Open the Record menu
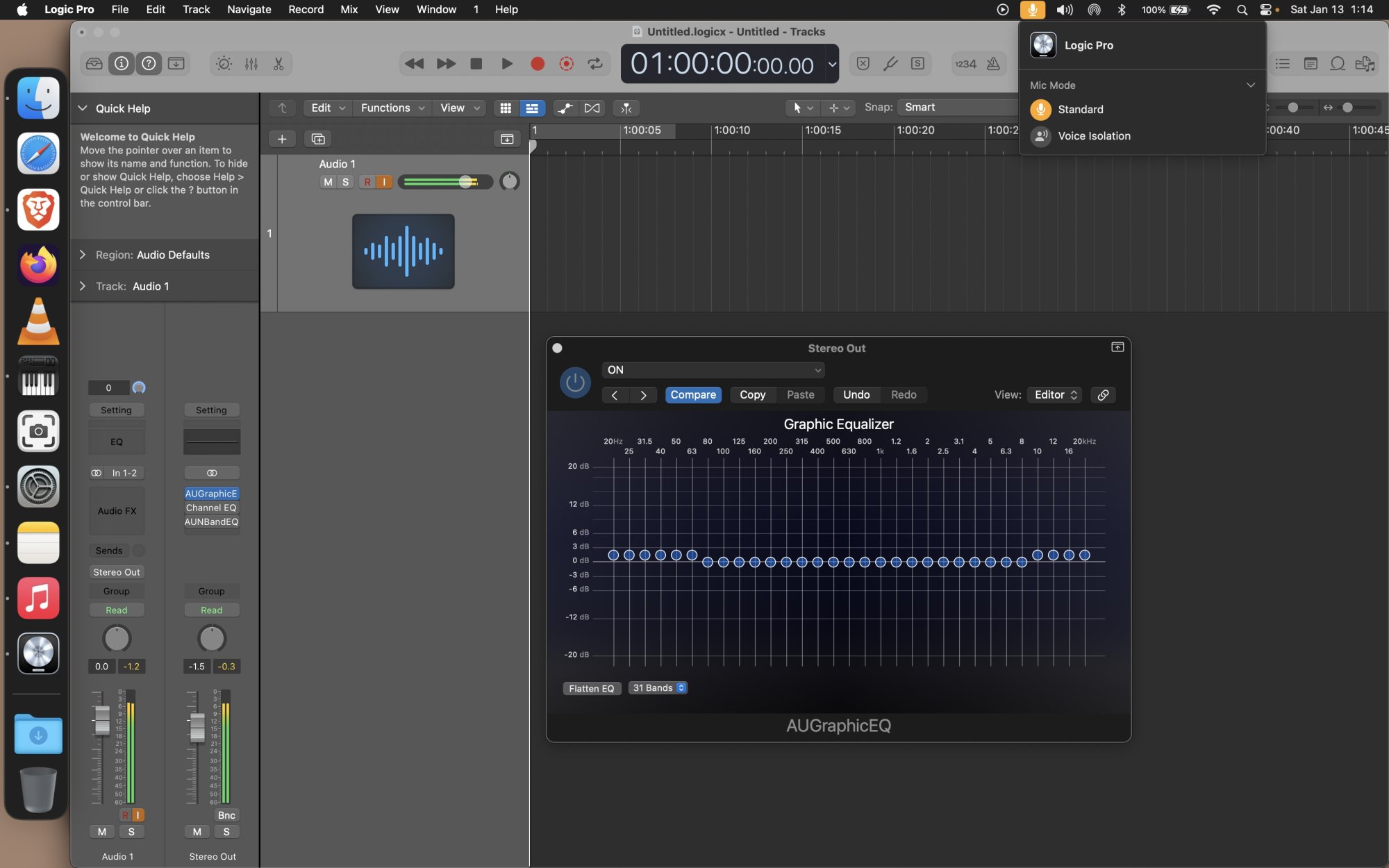 pos(306,10)
